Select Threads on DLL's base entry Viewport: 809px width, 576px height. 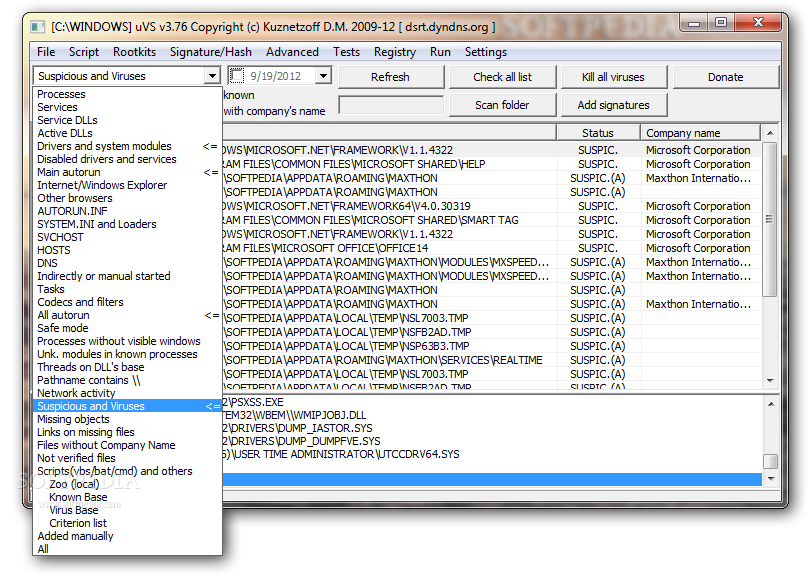pyautogui.click(x=127, y=367)
